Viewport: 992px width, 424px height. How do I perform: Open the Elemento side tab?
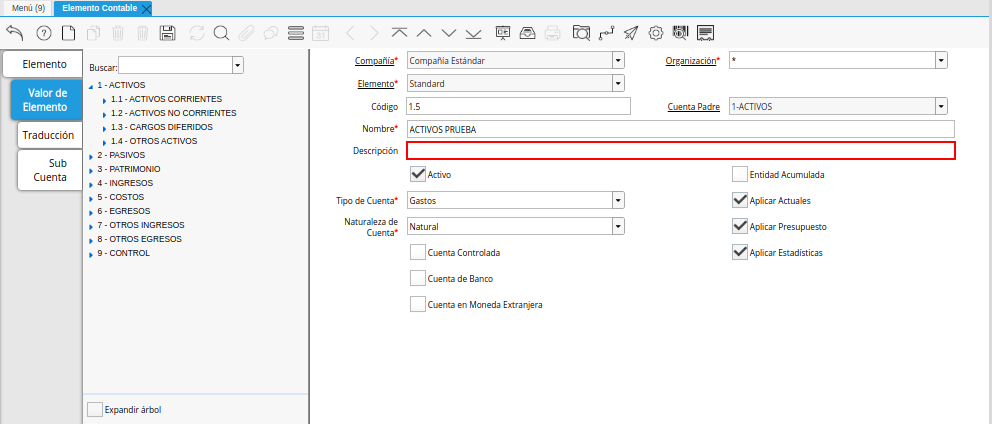click(43, 64)
